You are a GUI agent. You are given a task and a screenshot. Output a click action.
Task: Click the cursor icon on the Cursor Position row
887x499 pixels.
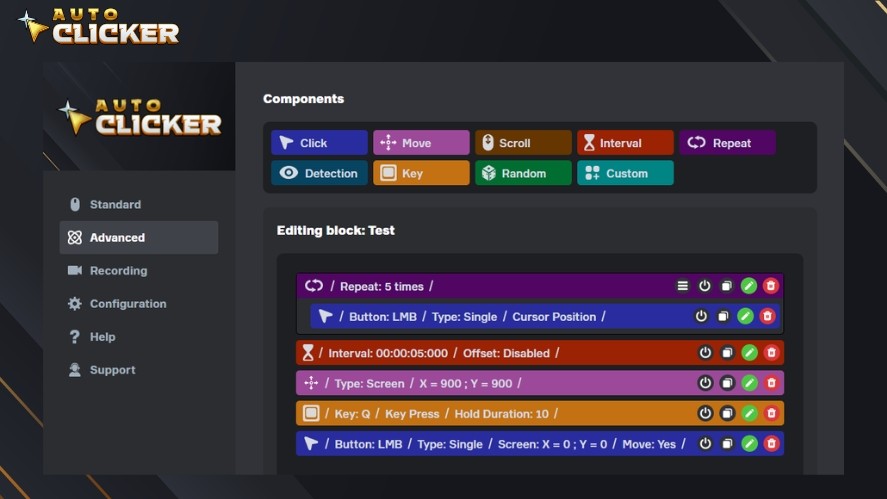(325, 316)
